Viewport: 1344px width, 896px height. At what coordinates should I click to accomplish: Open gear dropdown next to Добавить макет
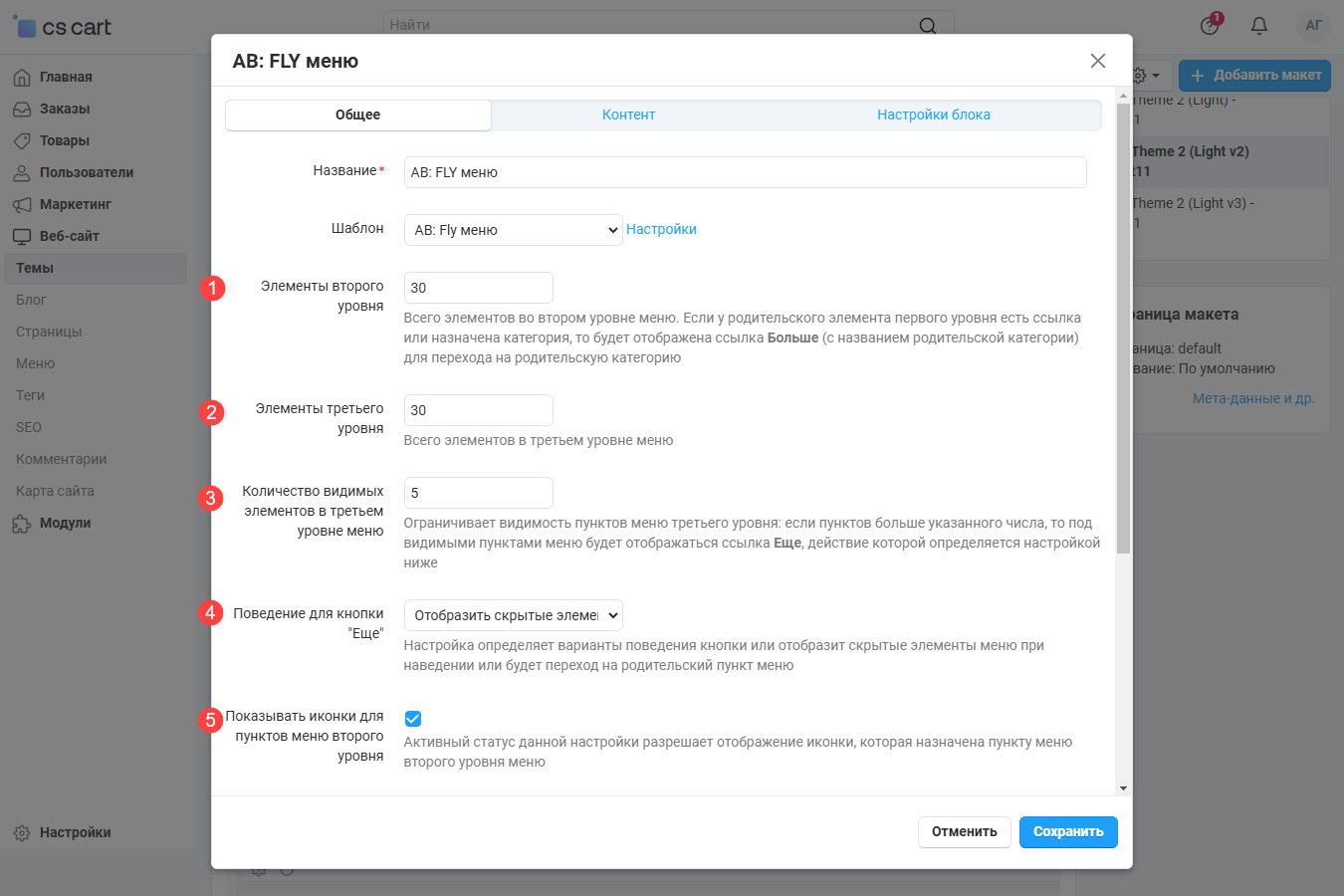[x=1146, y=76]
